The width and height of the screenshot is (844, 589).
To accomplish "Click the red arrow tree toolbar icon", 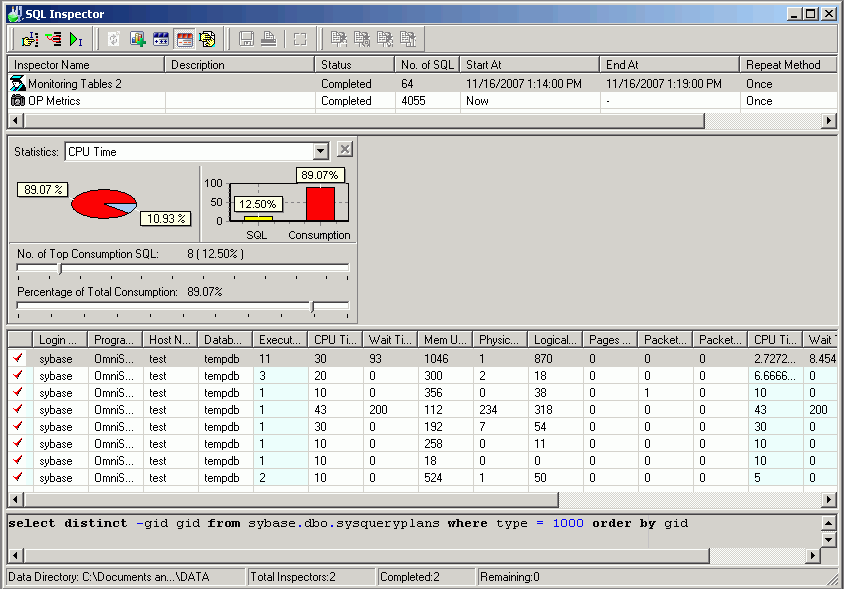I will pos(53,39).
